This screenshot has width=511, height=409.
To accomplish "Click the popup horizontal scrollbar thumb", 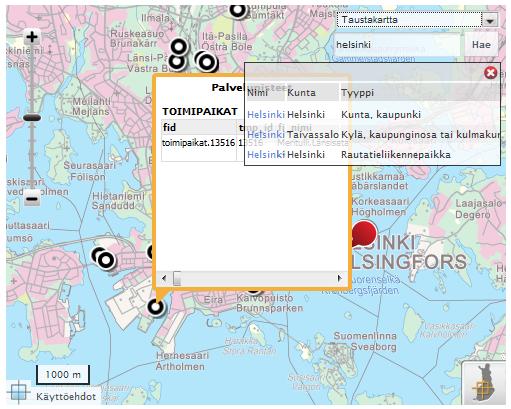I will [177, 278].
